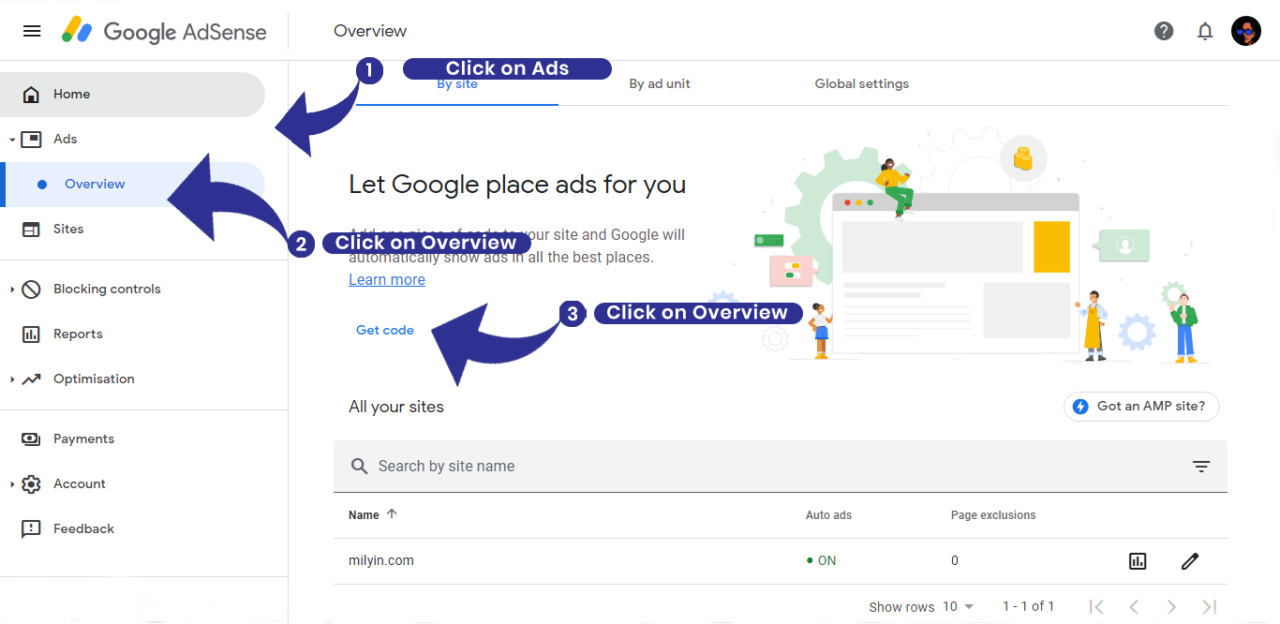Click the Auto ads column header

tap(829, 515)
